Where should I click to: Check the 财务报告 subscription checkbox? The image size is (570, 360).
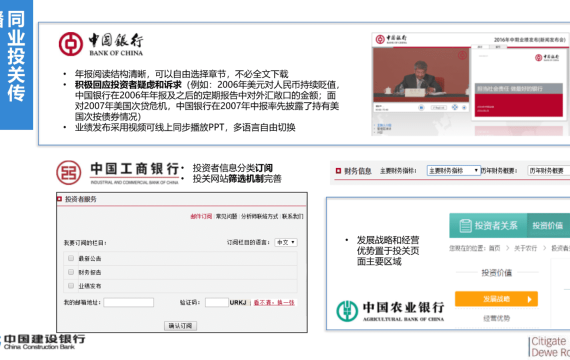71,272
